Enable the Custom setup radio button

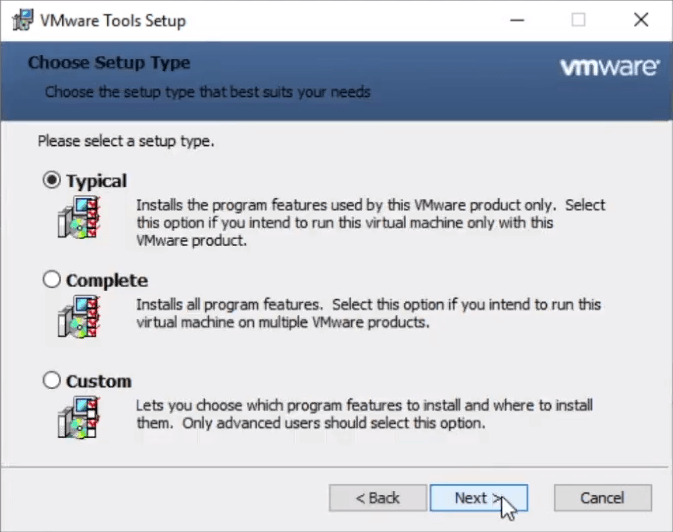point(52,381)
